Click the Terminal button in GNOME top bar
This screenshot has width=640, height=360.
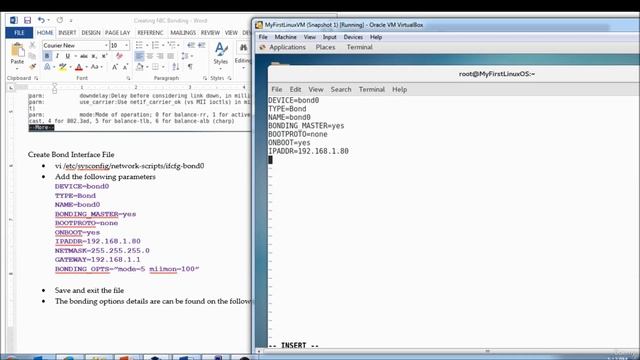[360, 47]
